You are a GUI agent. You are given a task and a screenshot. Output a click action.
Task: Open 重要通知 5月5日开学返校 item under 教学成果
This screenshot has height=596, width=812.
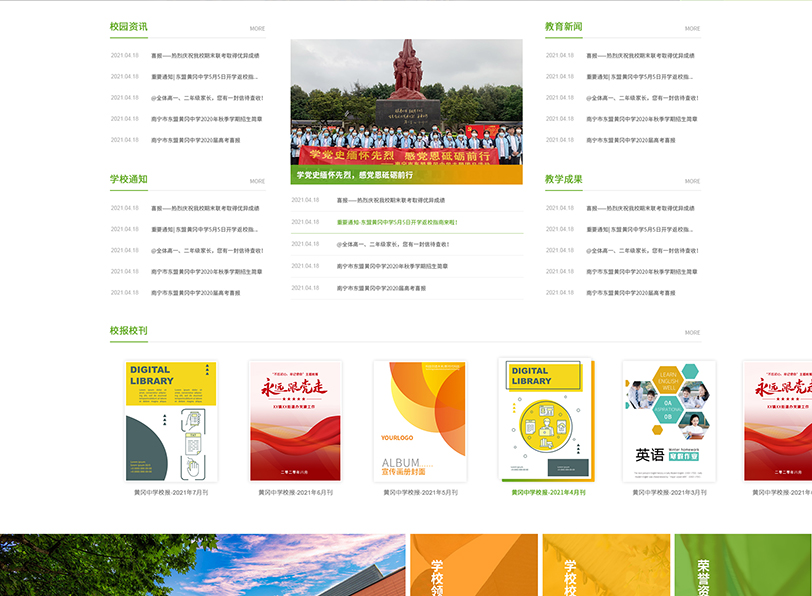(640, 229)
